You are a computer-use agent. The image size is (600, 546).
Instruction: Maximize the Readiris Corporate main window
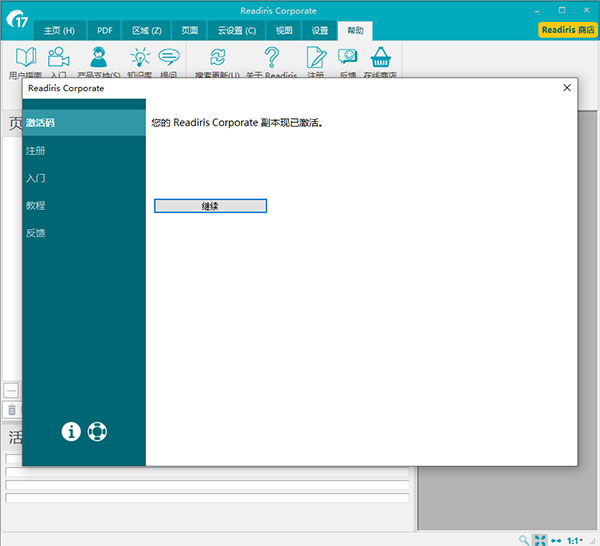[x=562, y=10]
